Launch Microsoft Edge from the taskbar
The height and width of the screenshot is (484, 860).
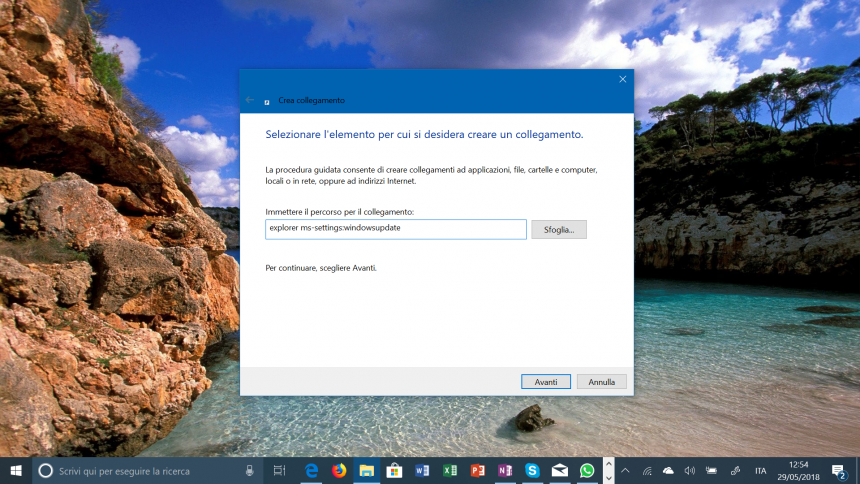point(312,471)
